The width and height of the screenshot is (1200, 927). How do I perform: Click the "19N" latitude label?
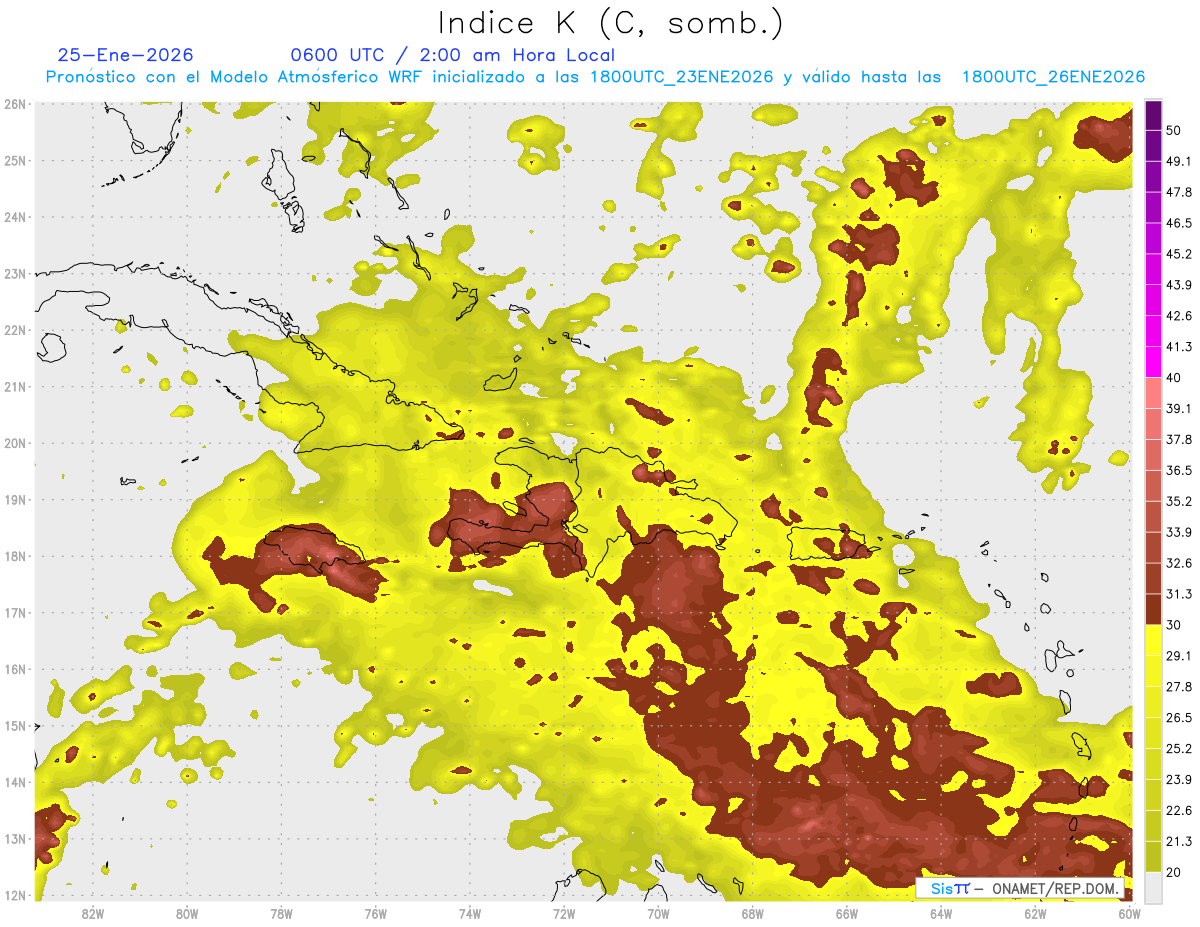pos(14,499)
